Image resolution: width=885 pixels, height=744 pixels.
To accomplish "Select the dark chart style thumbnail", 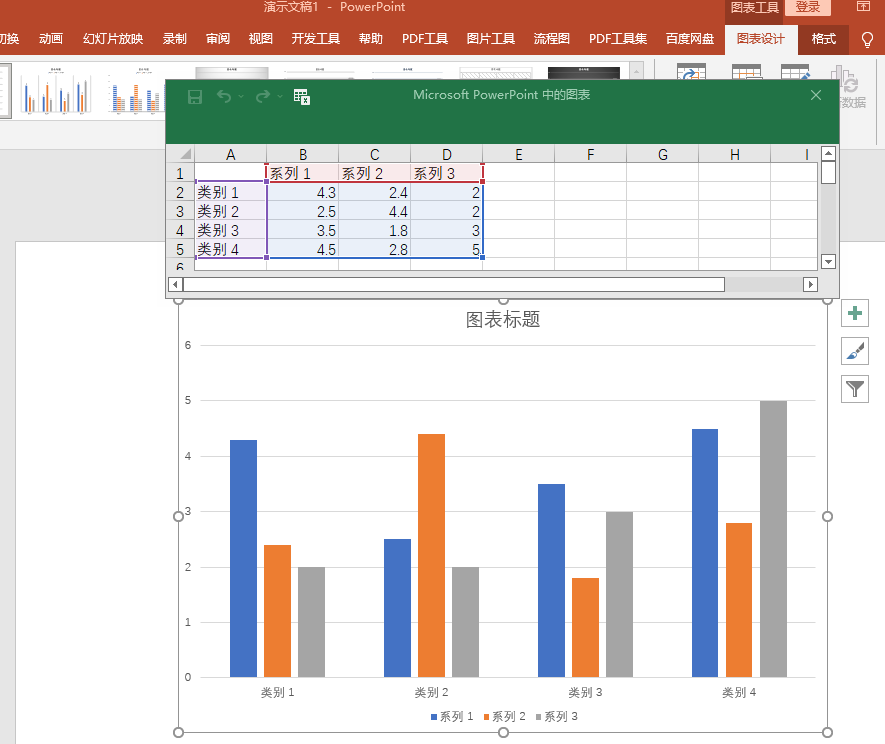I will (584, 73).
